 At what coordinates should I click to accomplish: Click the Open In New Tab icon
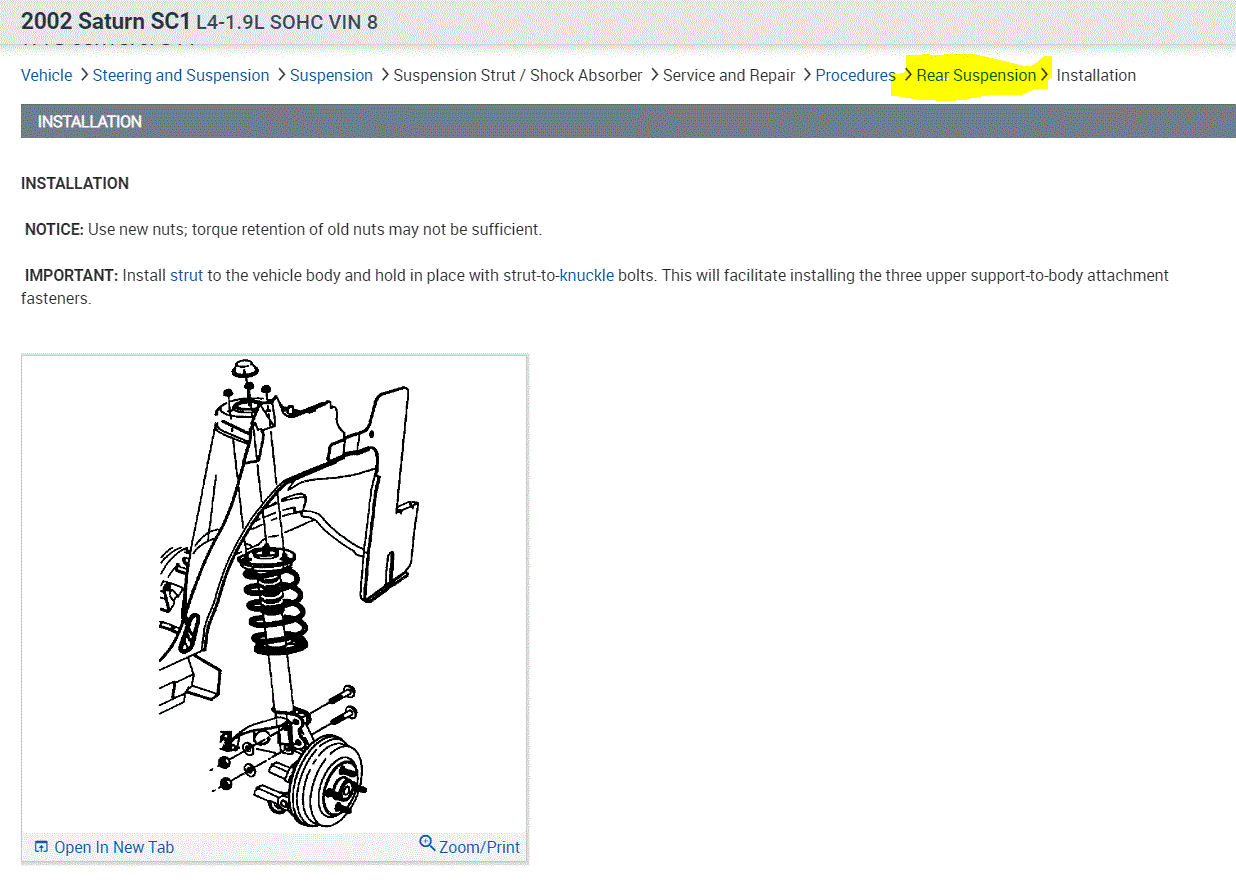coord(41,847)
